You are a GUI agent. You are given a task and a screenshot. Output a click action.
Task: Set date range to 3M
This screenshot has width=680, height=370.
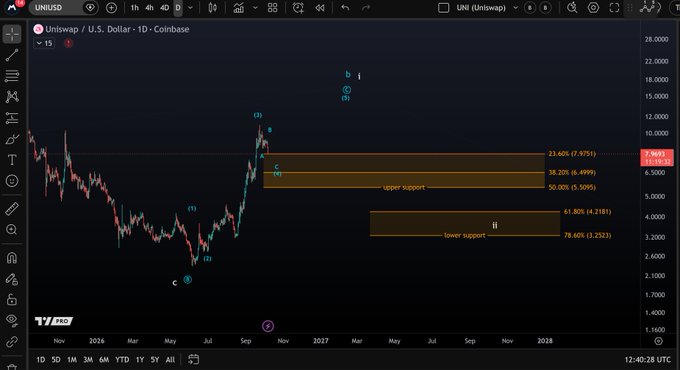[x=88, y=360]
